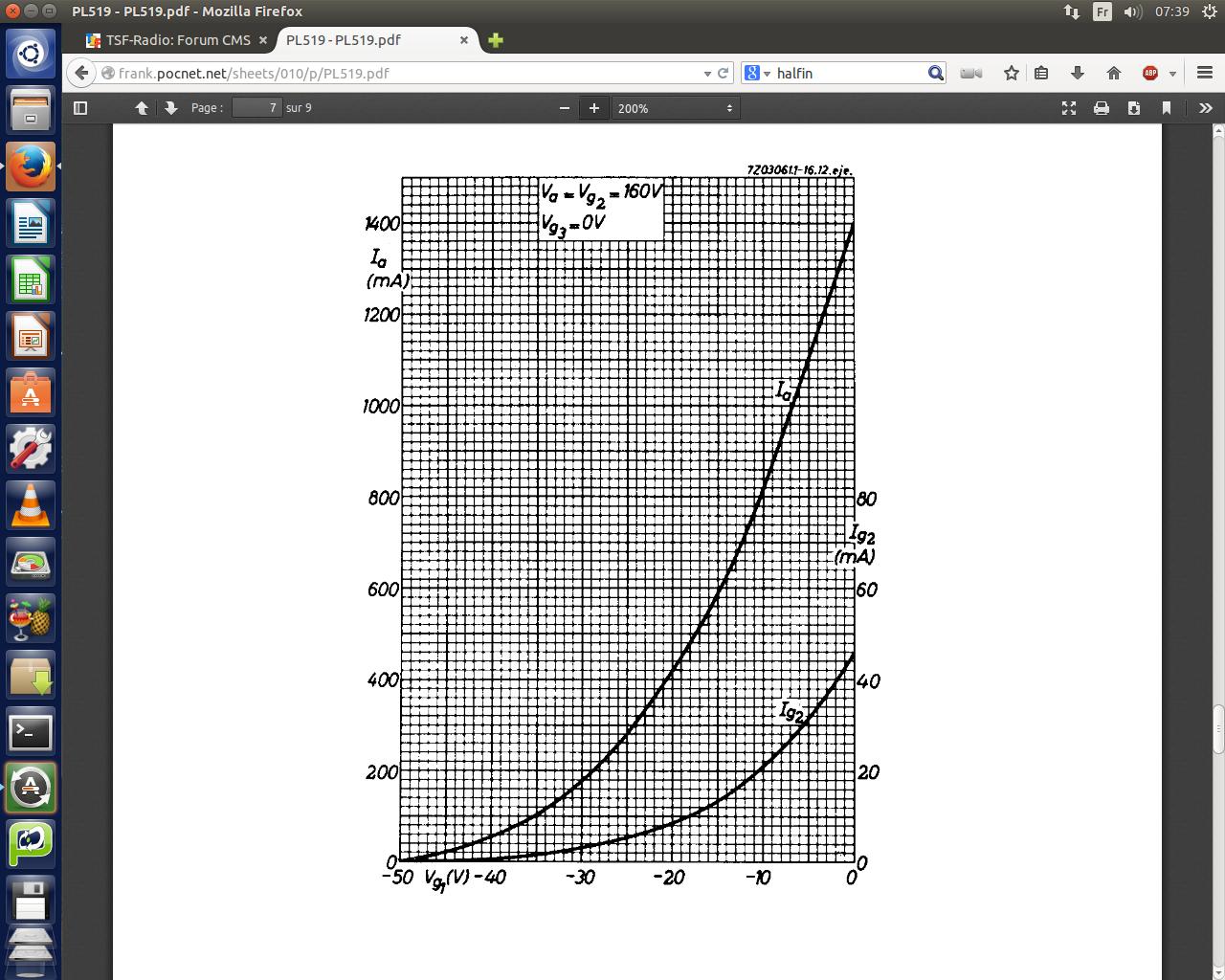1225x980 pixels.
Task: Click the camera toolbar icon
Action: pyautogui.click(x=971, y=73)
